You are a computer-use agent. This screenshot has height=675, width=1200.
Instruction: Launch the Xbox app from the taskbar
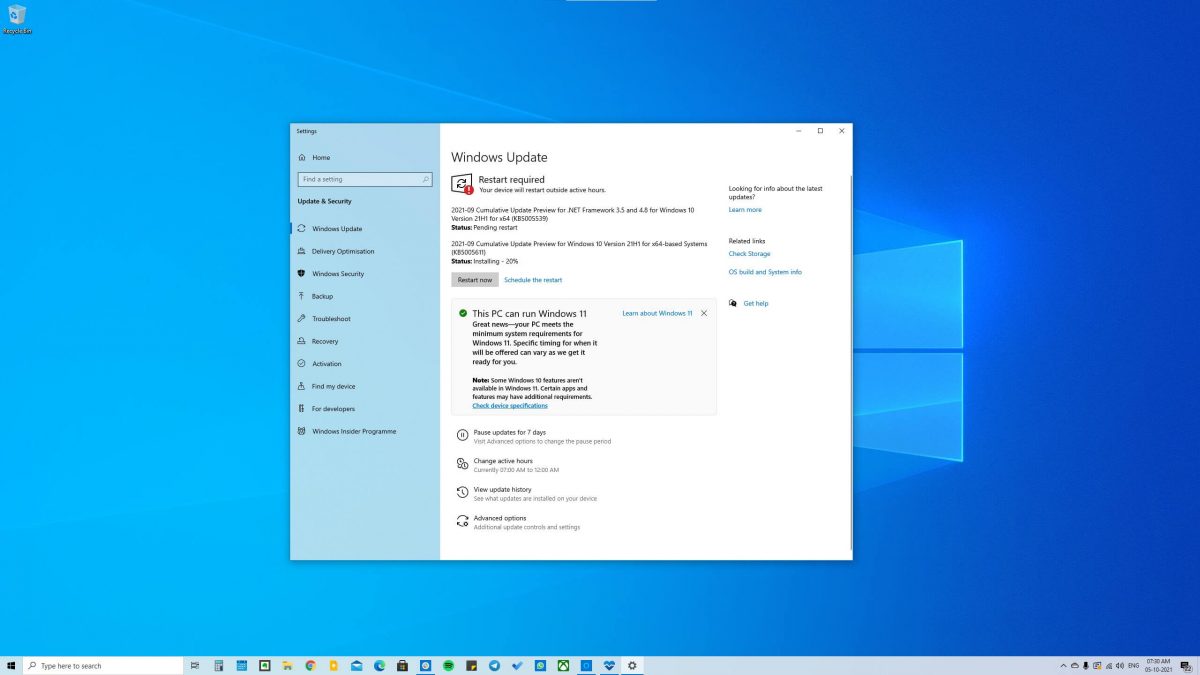pos(563,664)
